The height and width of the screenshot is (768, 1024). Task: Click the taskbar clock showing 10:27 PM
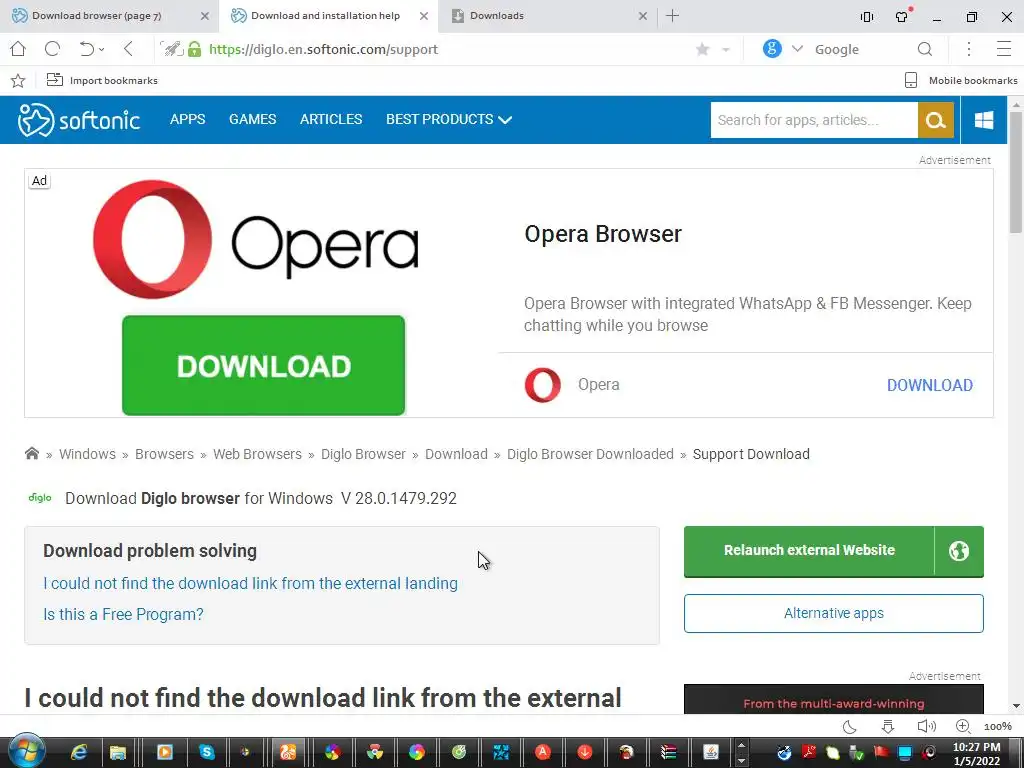976,754
